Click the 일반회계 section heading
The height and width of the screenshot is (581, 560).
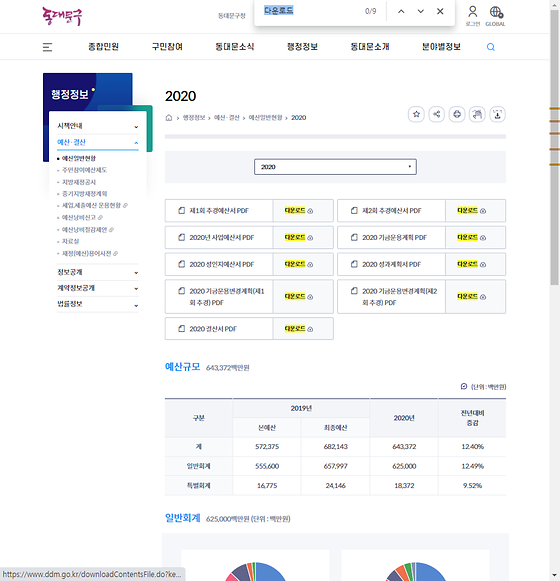182,518
